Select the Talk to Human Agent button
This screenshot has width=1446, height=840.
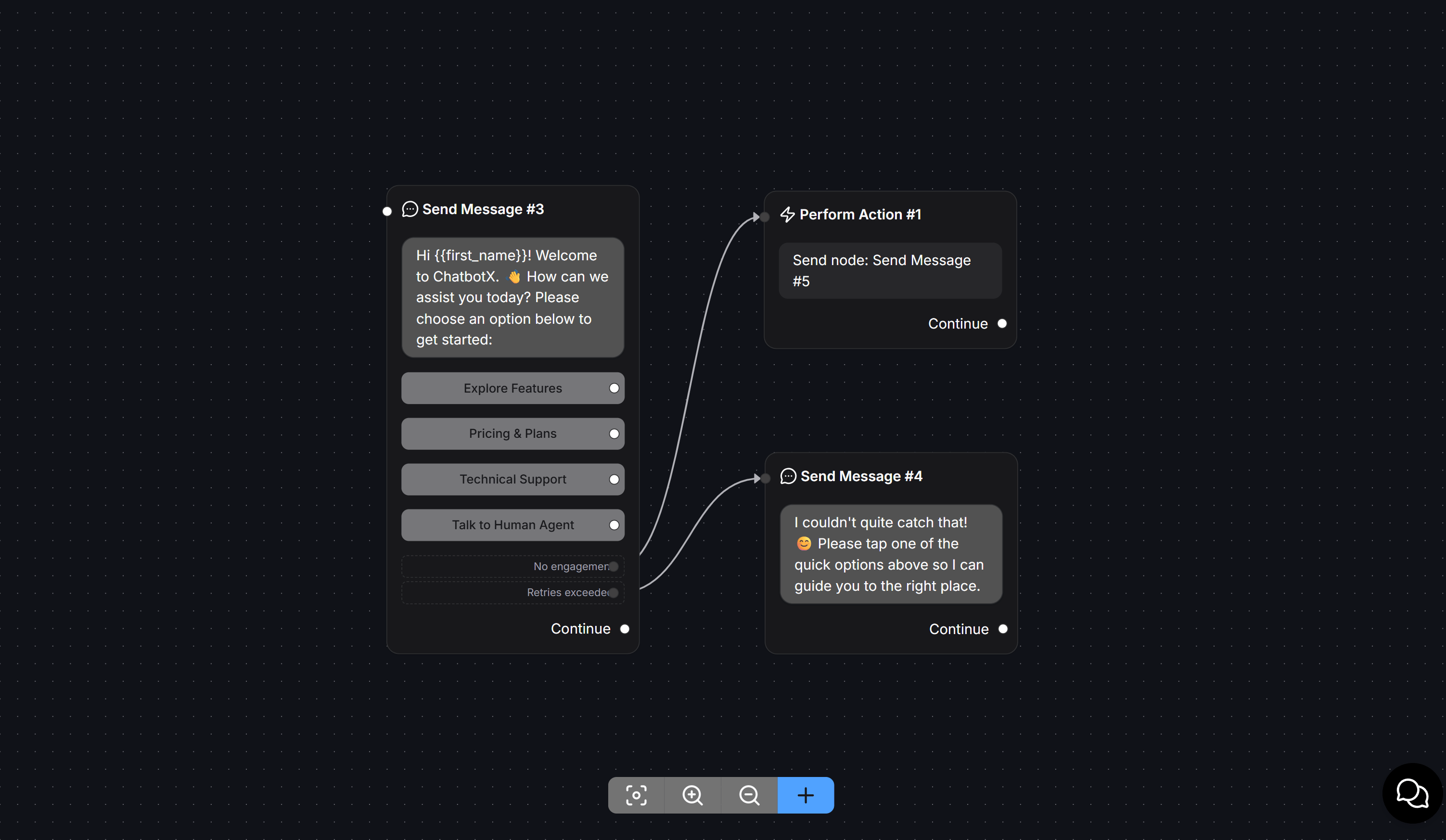(512, 525)
